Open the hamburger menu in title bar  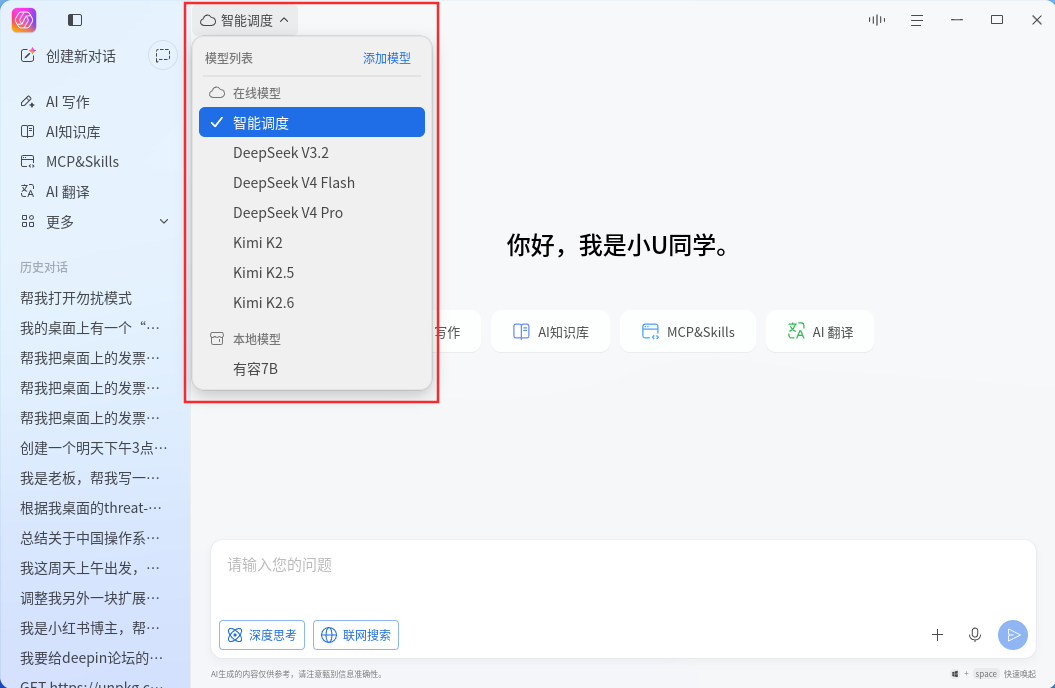coord(916,20)
